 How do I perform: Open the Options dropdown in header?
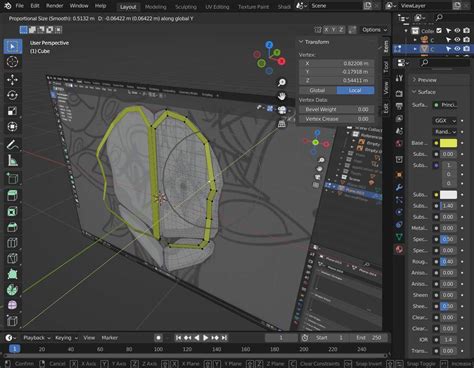coord(375,30)
